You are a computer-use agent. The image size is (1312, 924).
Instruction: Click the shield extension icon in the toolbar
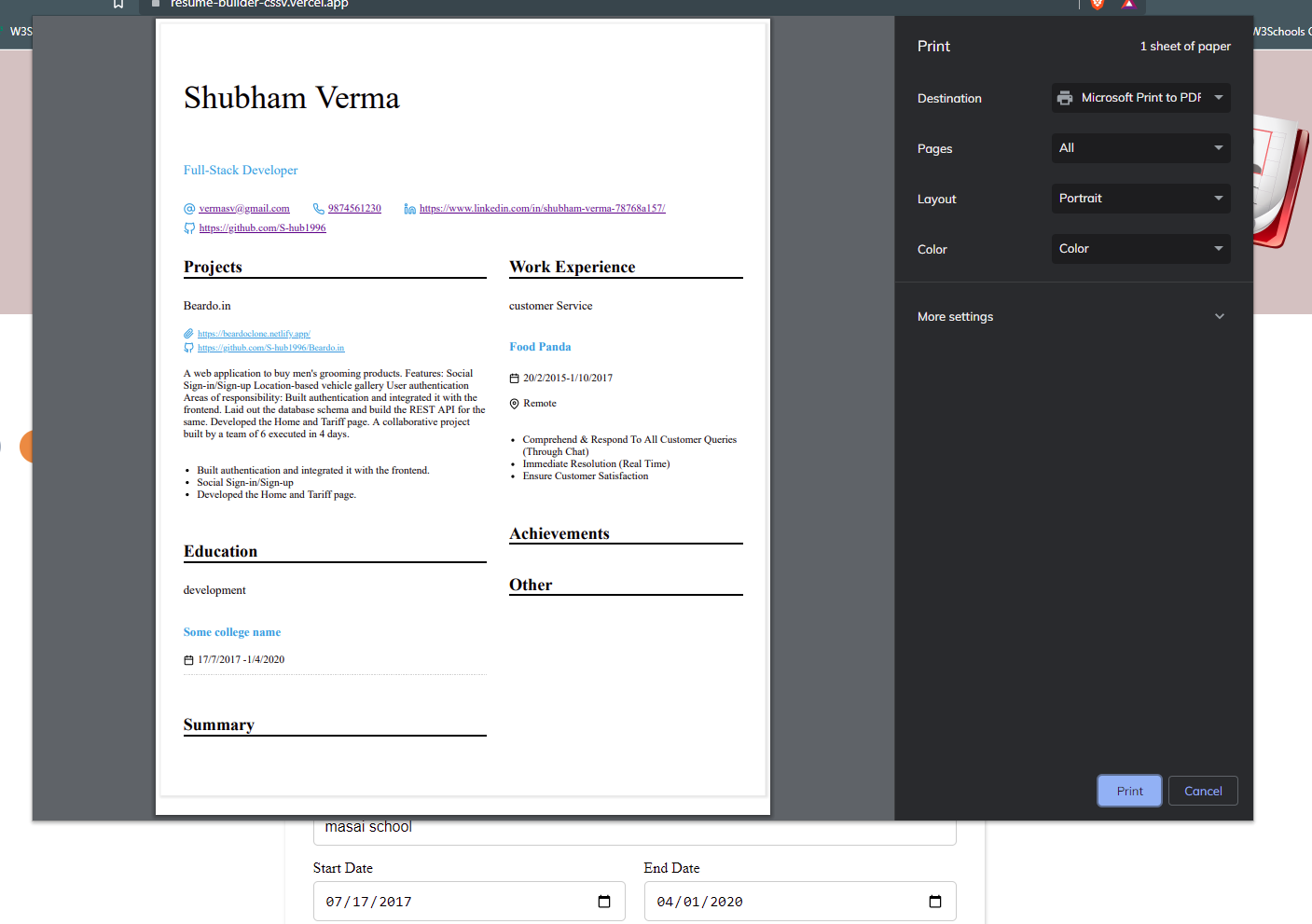[x=1098, y=5]
